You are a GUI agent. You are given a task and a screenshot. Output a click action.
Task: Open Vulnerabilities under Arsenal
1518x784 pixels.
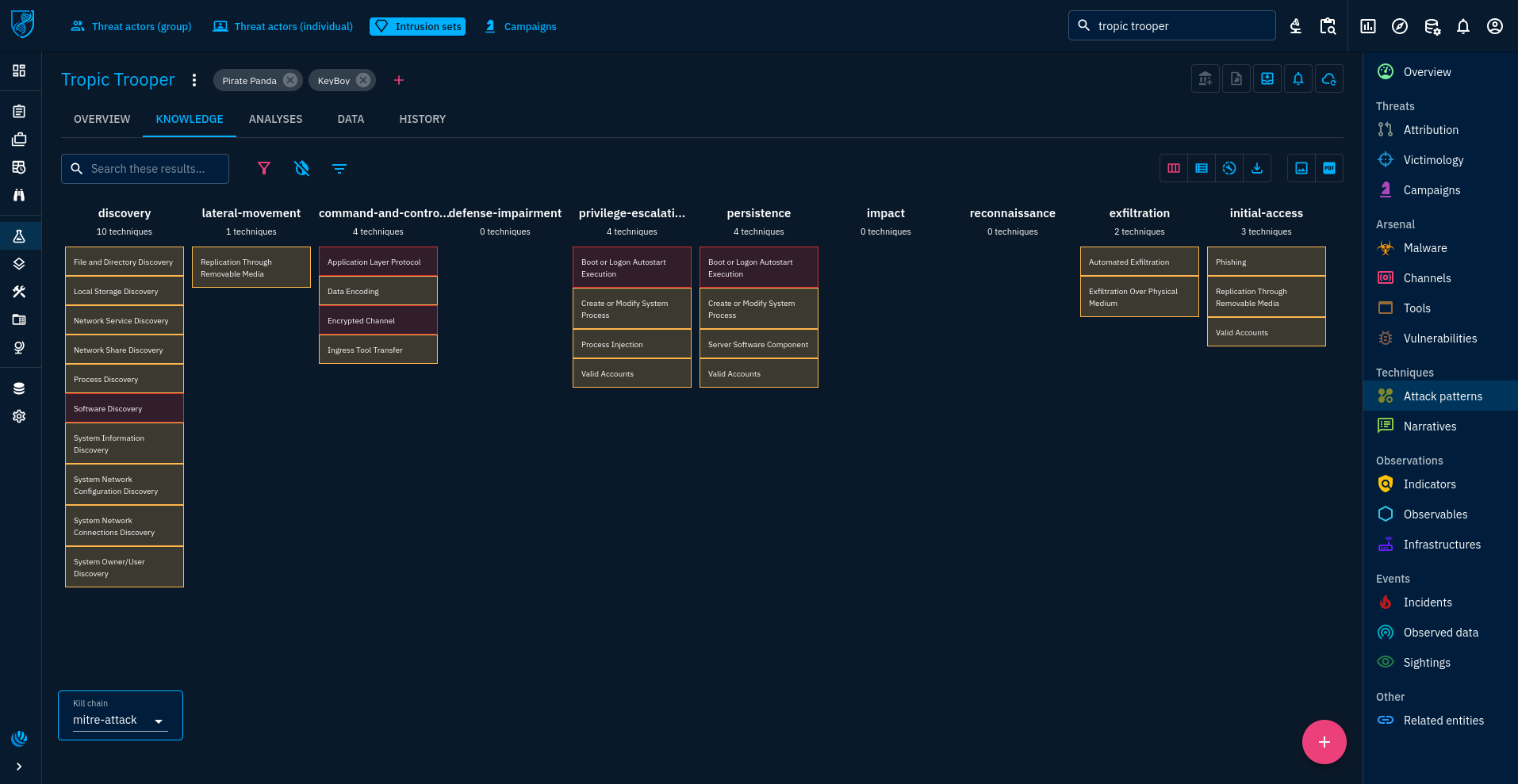(x=1440, y=338)
